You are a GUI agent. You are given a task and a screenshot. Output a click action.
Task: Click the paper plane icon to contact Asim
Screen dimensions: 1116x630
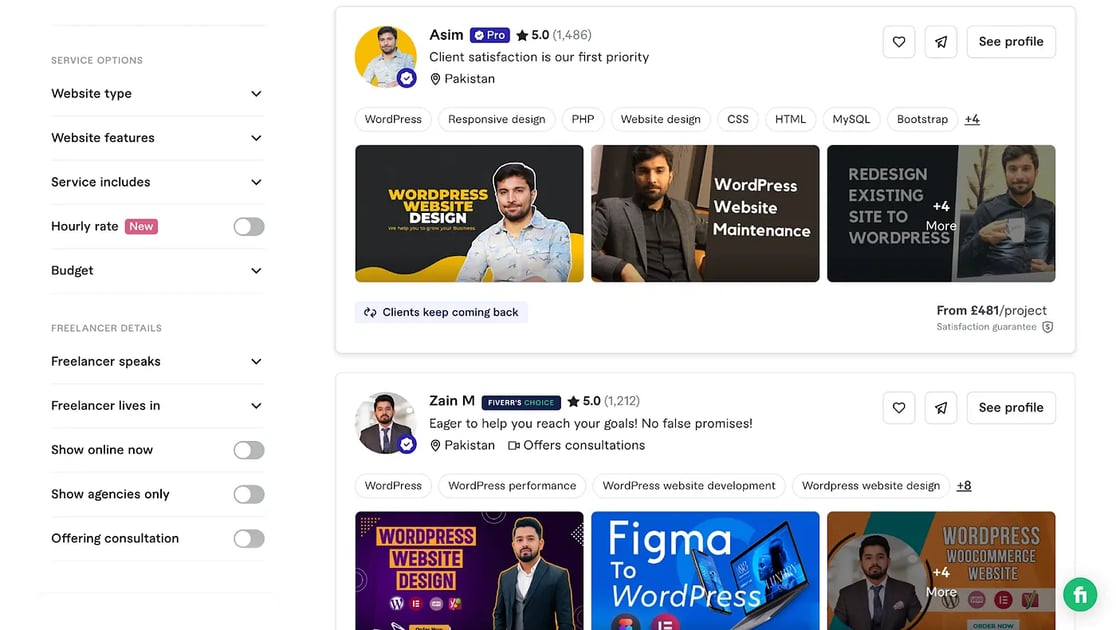click(940, 42)
